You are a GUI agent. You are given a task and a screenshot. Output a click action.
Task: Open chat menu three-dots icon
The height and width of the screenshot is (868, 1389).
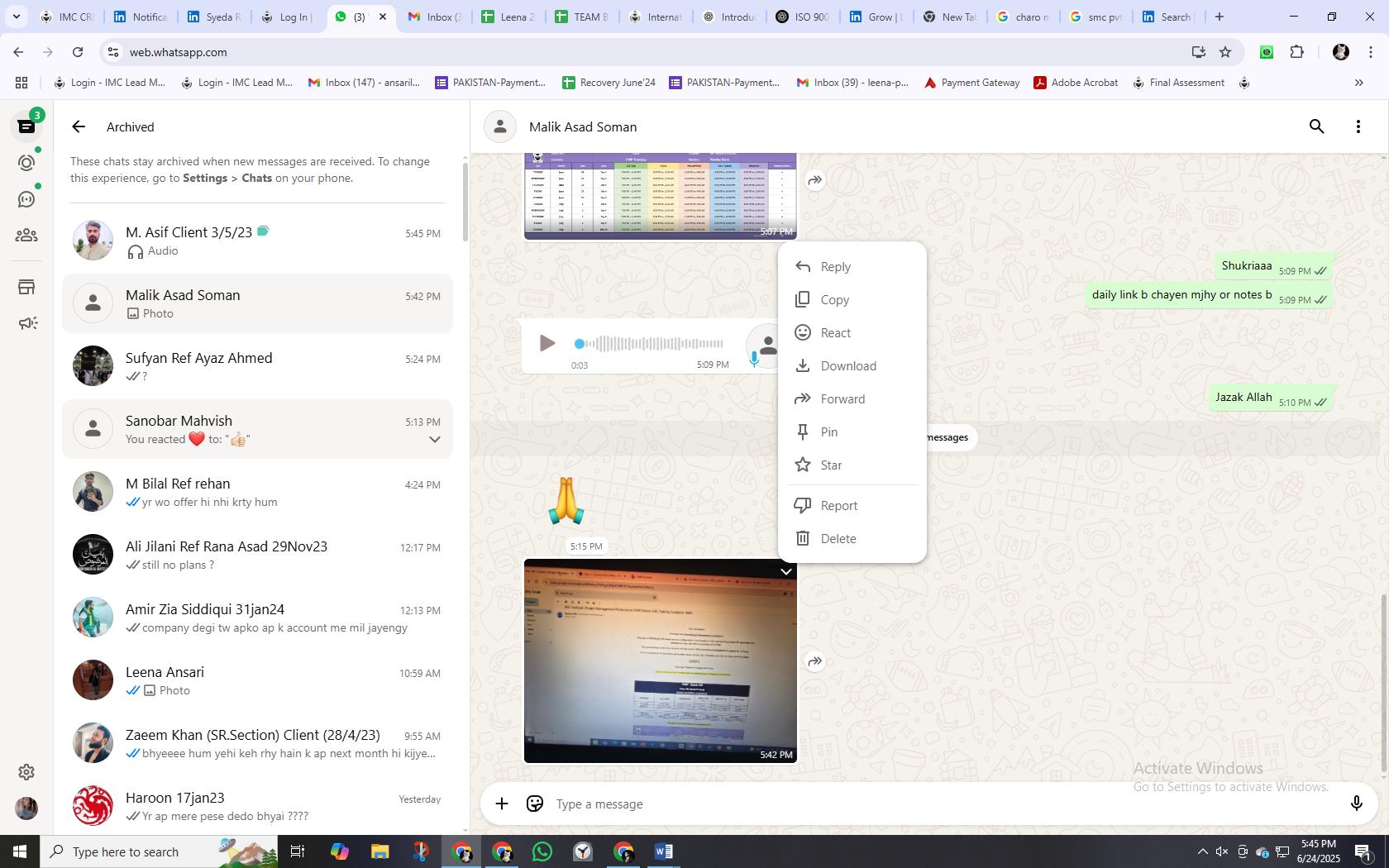pyautogui.click(x=1358, y=126)
